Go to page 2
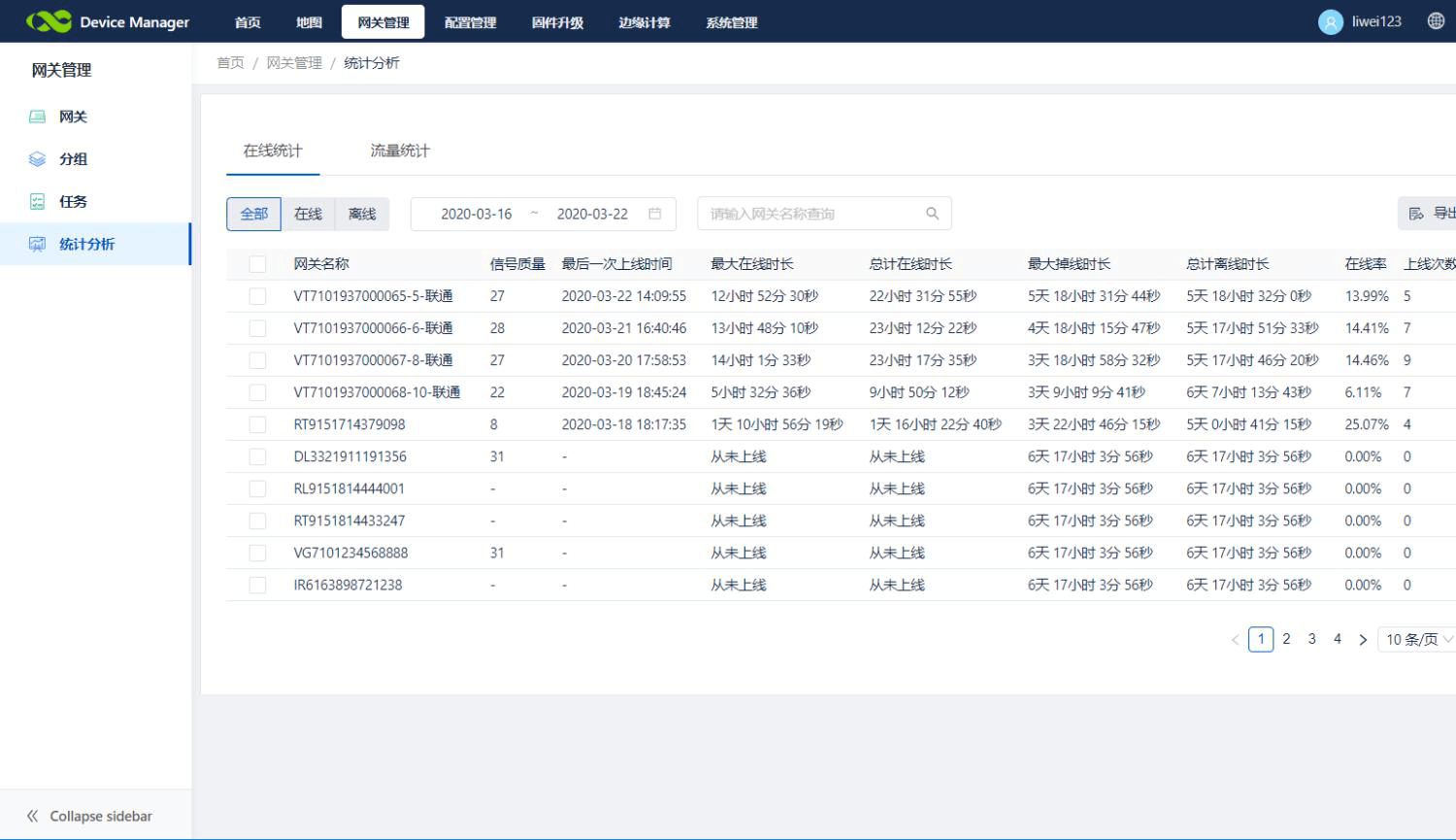This screenshot has height=840, width=1456. coord(1286,639)
